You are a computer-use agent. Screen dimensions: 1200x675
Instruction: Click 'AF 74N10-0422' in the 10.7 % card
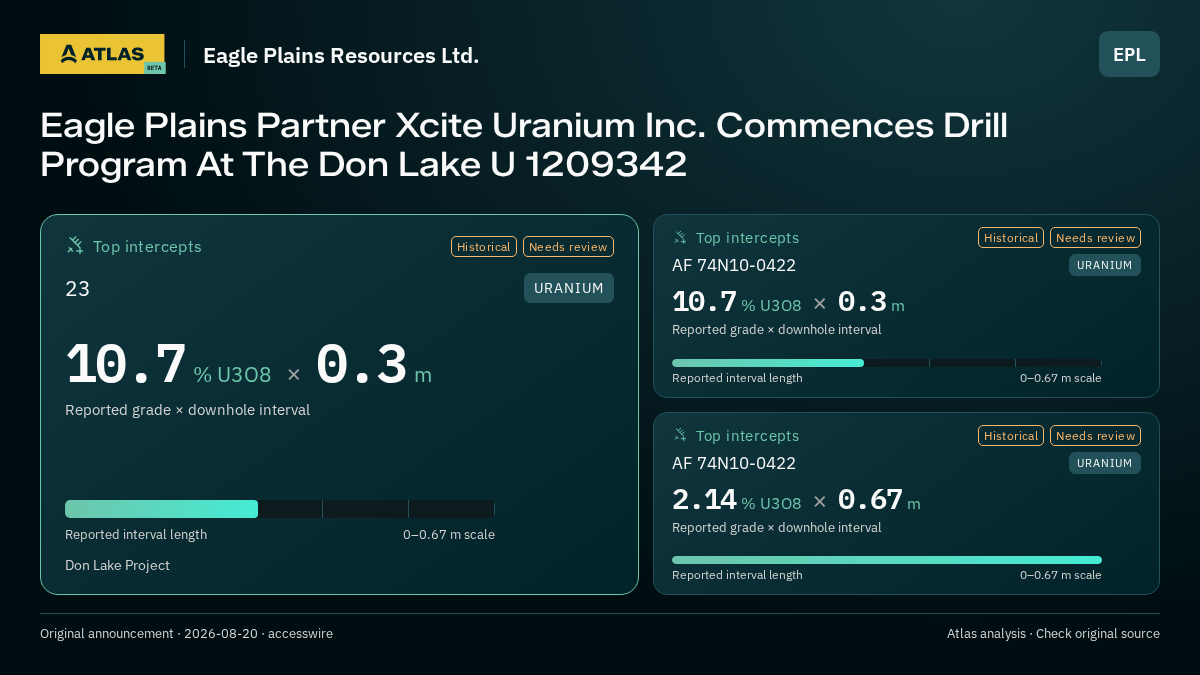(x=734, y=265)
